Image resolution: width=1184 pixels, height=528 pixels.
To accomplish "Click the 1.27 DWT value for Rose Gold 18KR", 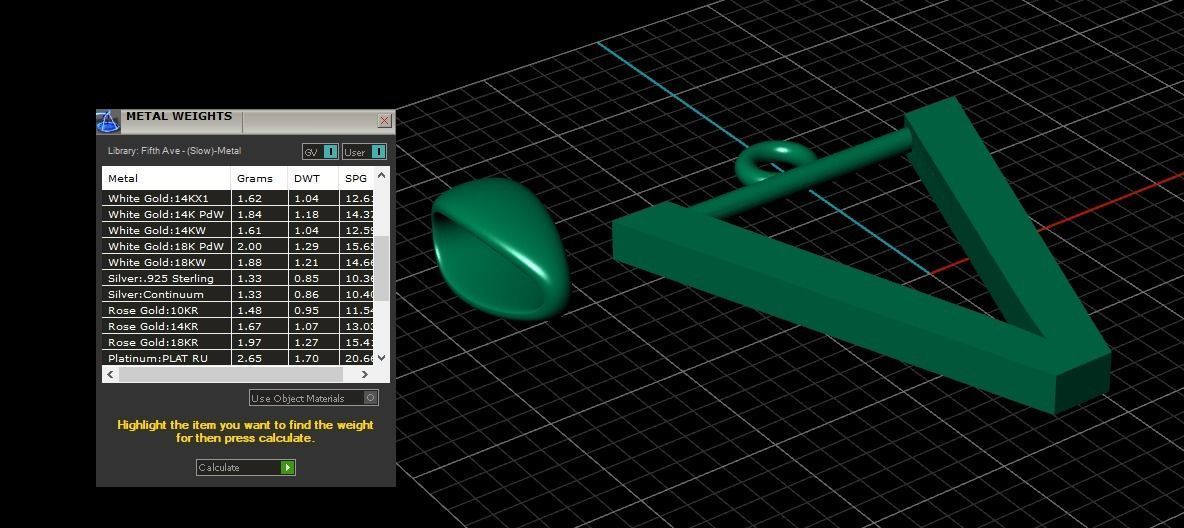I will [x=307, y=342].
